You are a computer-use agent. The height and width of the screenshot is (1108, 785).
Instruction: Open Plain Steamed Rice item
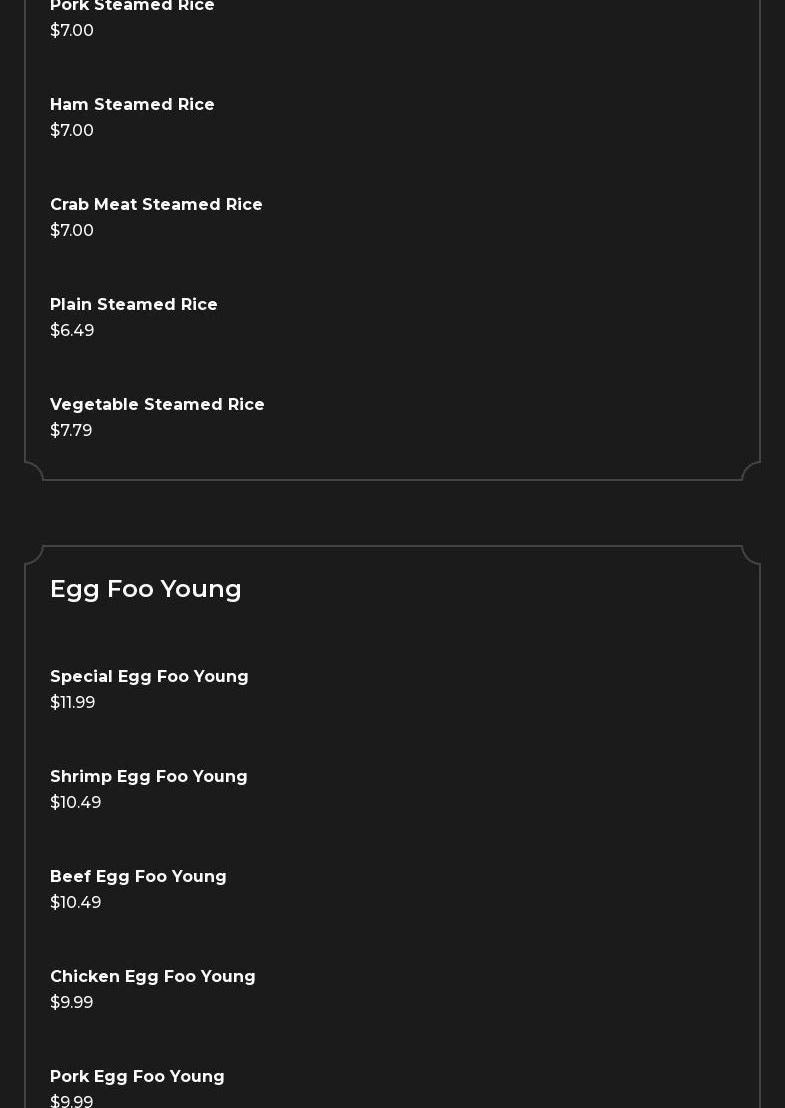tap(134, 305)
